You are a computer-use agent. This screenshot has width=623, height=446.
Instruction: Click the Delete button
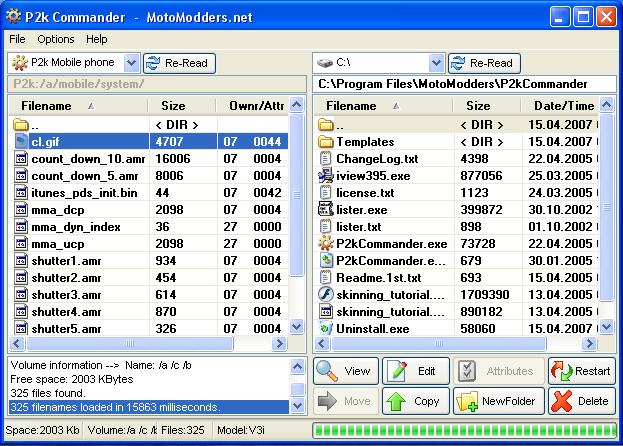(x=582, y=401)
